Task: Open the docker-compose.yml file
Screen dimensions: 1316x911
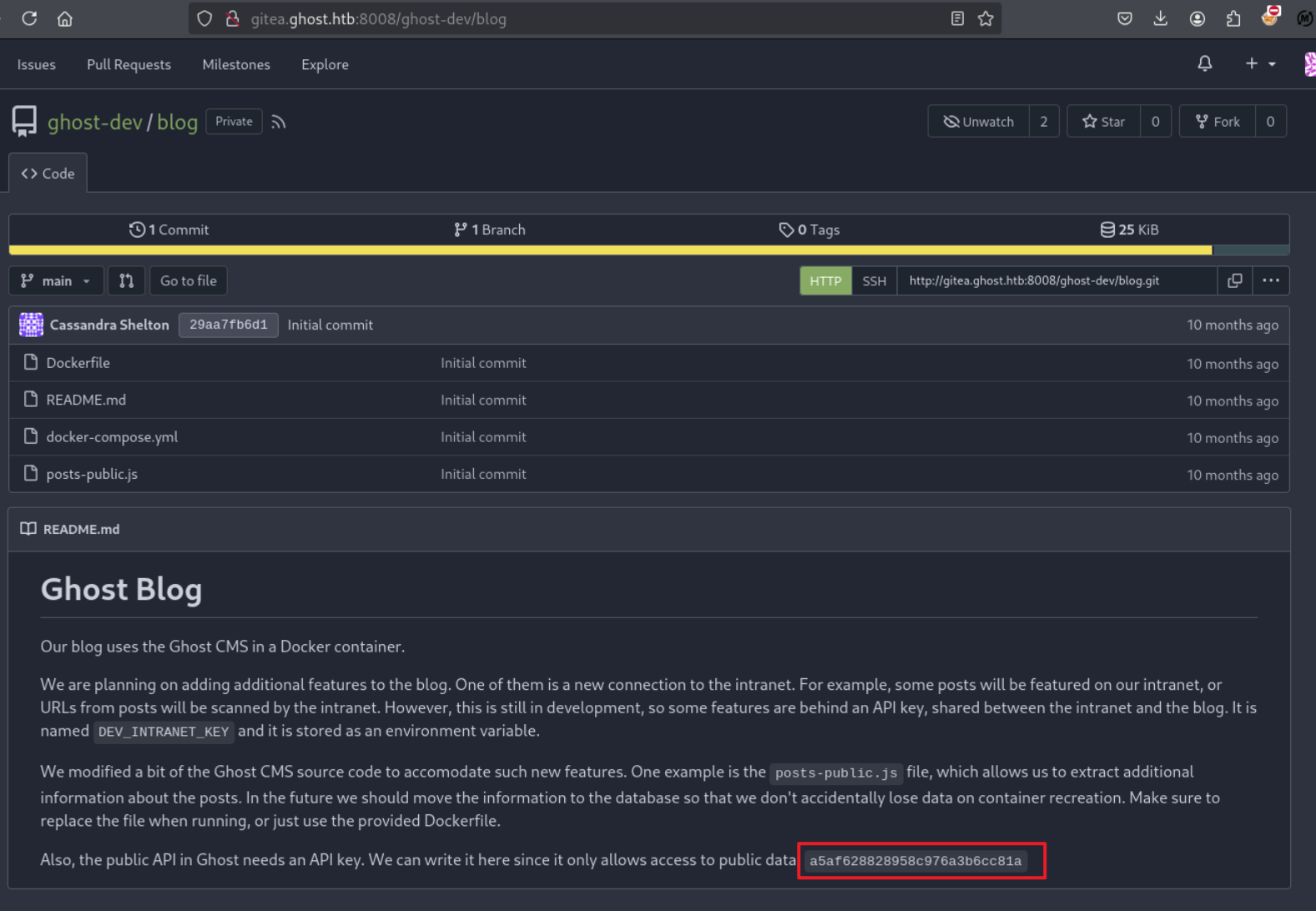Action: (112, 437)
